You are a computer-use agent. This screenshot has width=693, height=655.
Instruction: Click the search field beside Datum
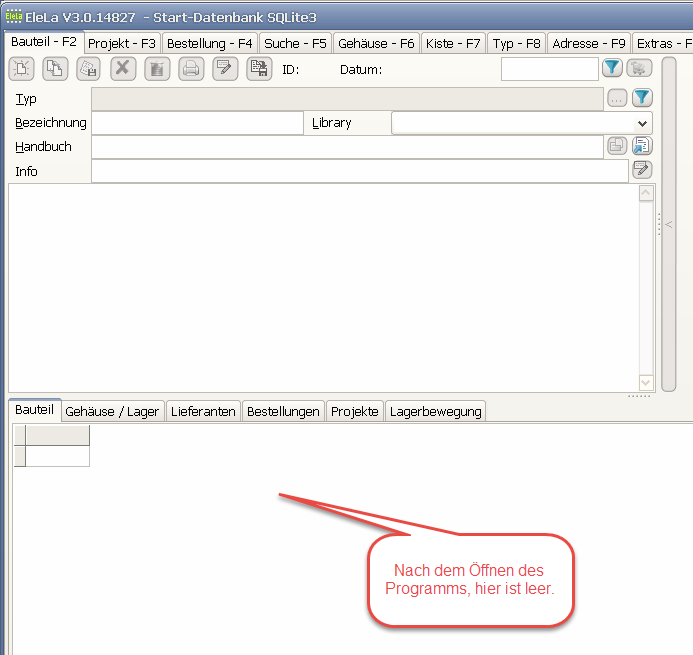coord(550,69)
